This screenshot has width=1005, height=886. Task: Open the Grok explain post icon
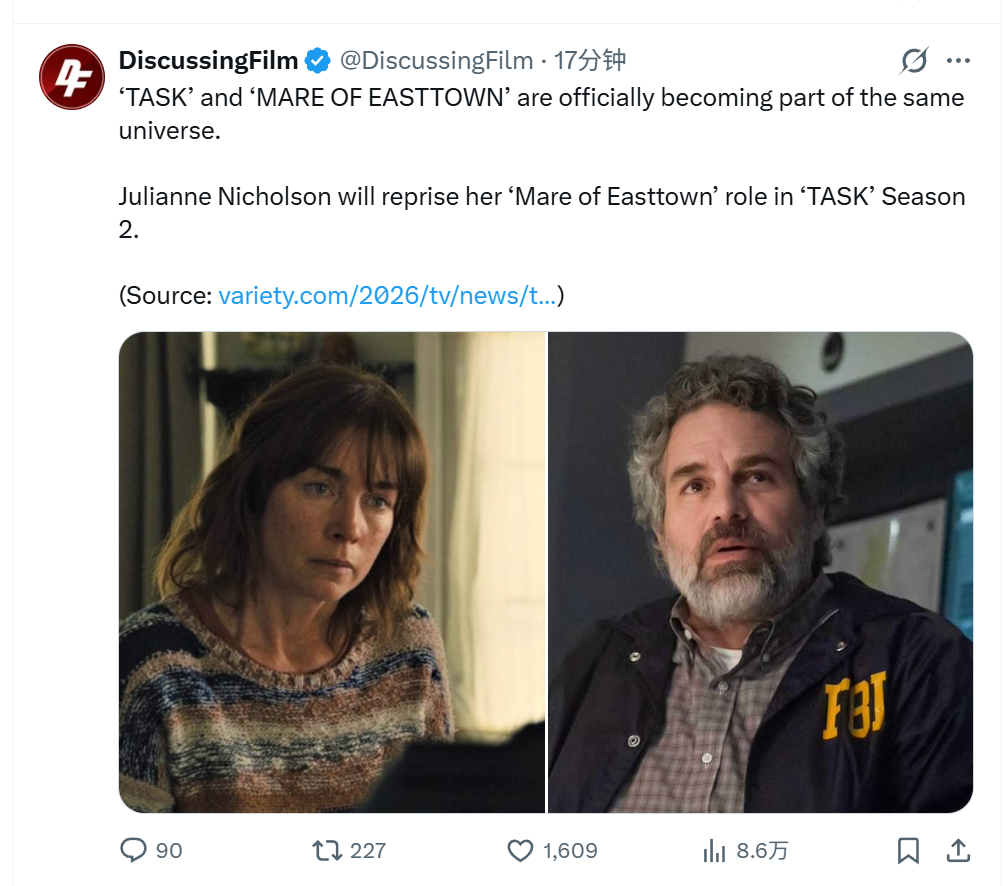coord(913,61)
